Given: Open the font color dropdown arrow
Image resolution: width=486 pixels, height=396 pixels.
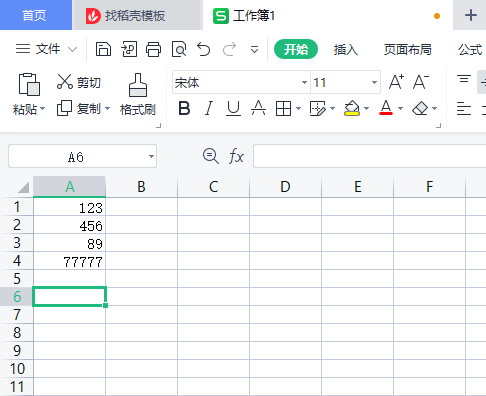Looking at the screenshot, I should [x=401, y=108].
